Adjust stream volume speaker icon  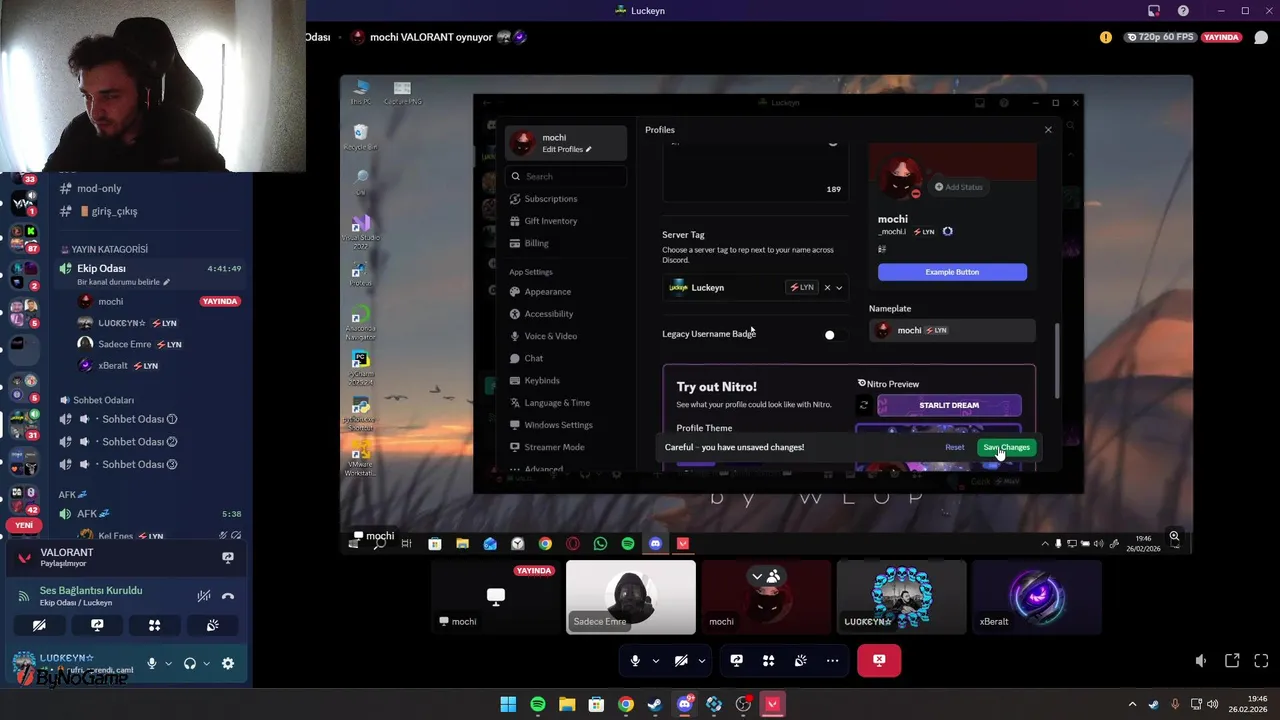coord(1201,660)
